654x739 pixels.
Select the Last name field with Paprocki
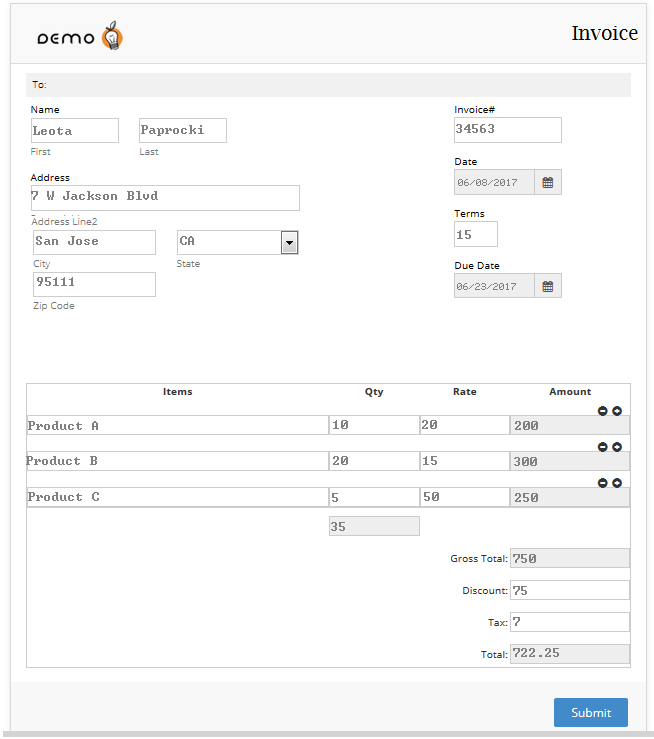tap(183, 130)
